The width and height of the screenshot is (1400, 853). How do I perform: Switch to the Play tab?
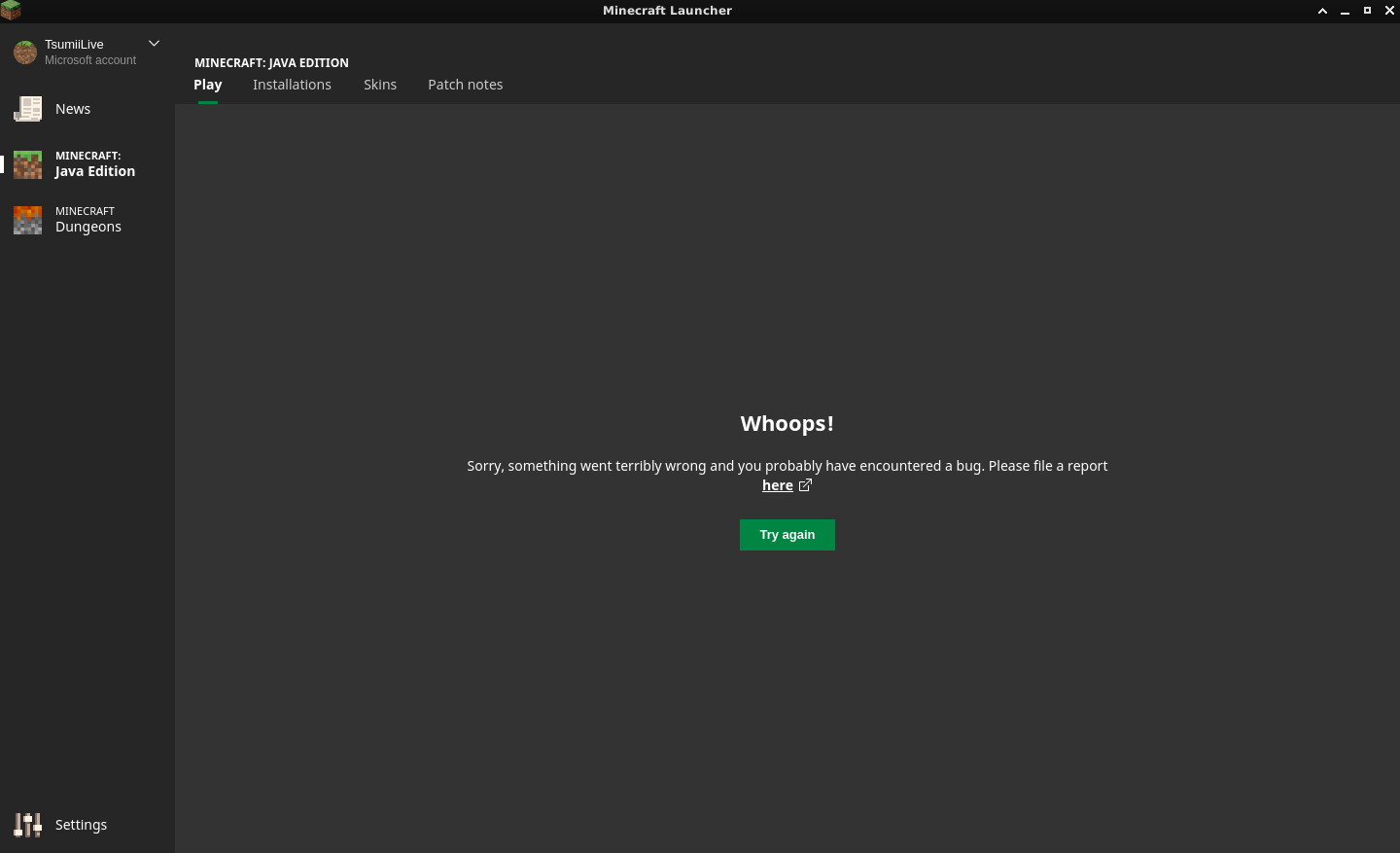pos(208,85)
